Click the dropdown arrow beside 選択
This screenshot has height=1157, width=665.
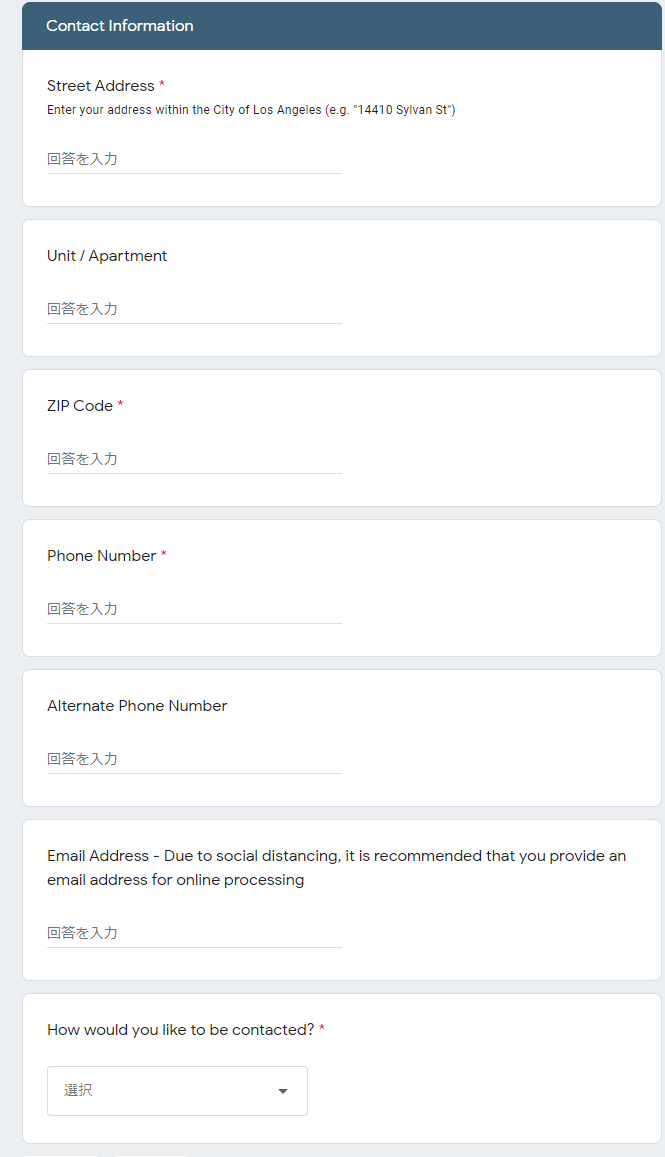click(282, 1091)
